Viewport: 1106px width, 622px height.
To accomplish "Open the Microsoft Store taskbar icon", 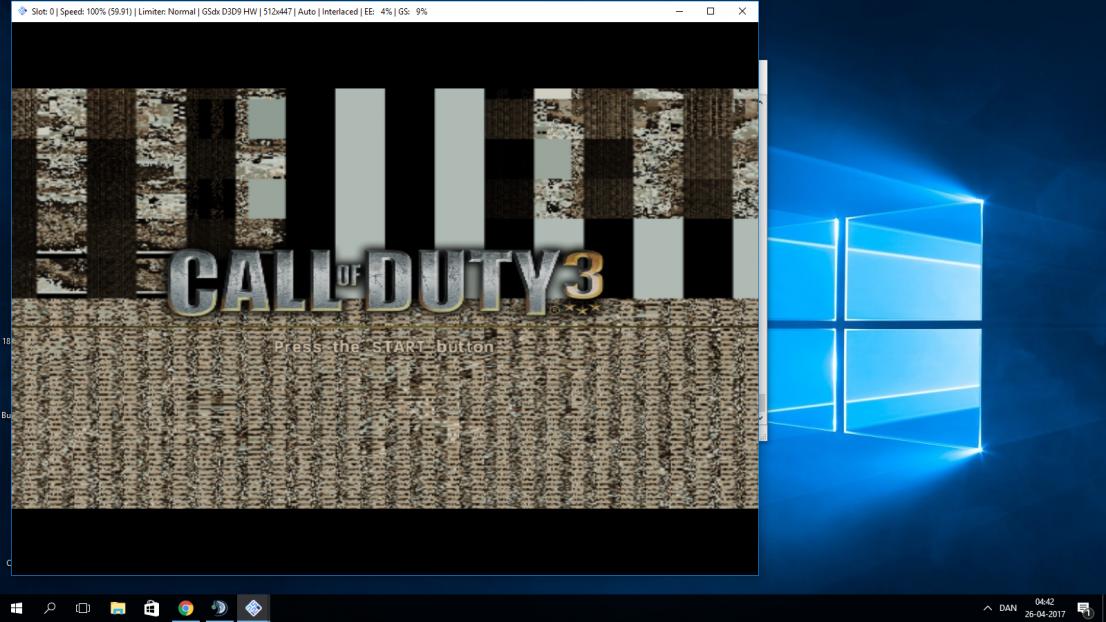I will pyautogui.click(x=152, y=608).
